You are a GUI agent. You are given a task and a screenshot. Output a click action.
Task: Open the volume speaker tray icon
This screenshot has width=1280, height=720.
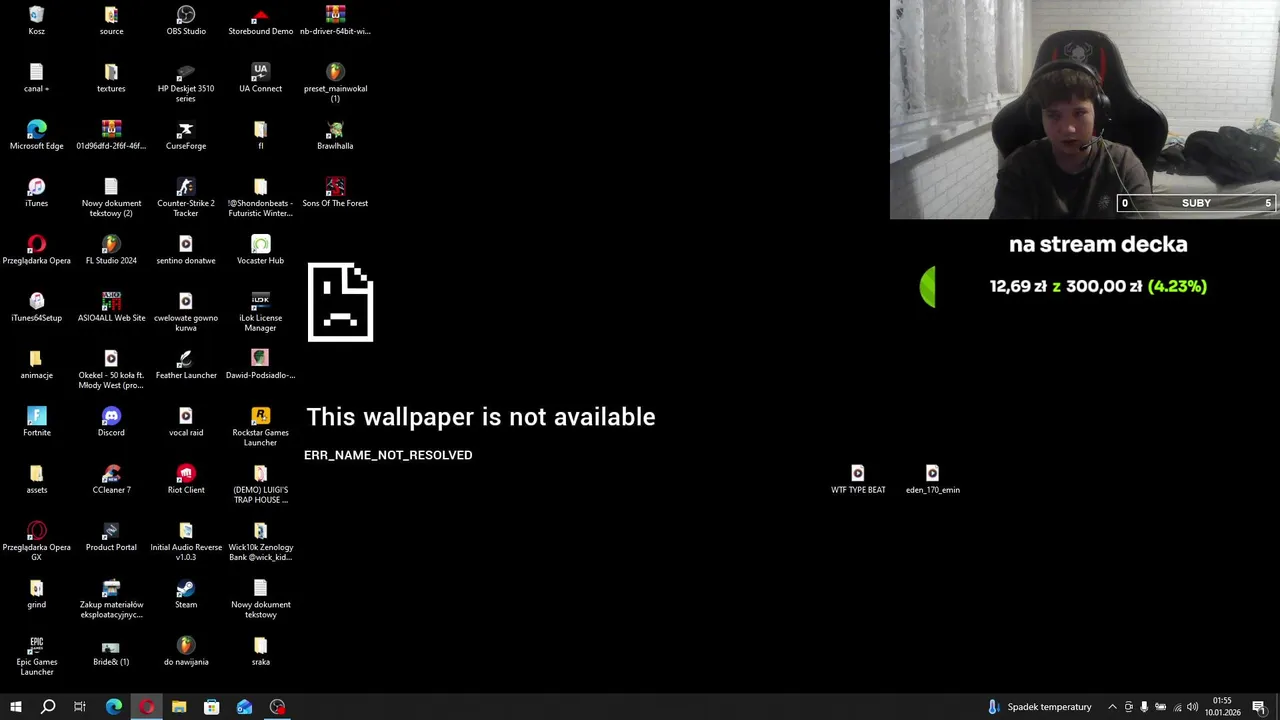coord(1192,707)
